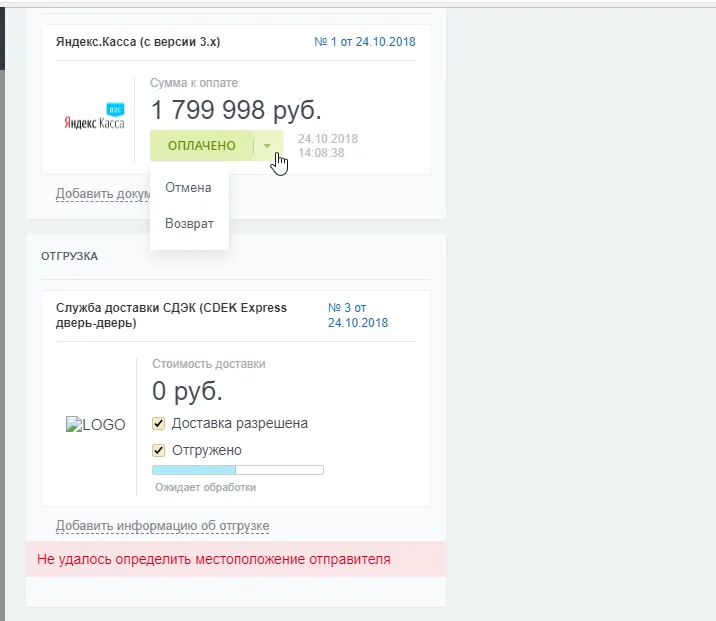The width and height of the screenshot is (716, 621).
Task: Click the Ожидает обработки status text
Action: [x=205, y=487]
